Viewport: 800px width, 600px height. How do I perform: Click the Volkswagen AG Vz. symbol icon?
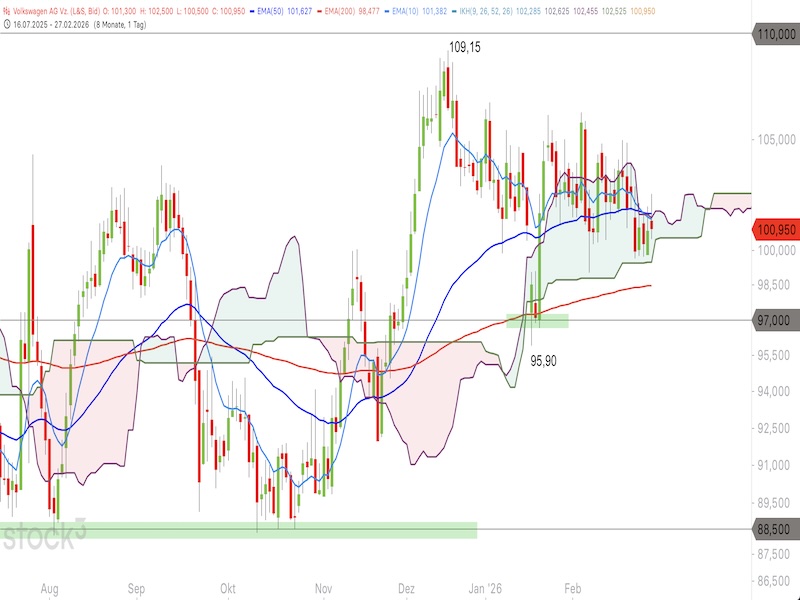tap(6, 9)
